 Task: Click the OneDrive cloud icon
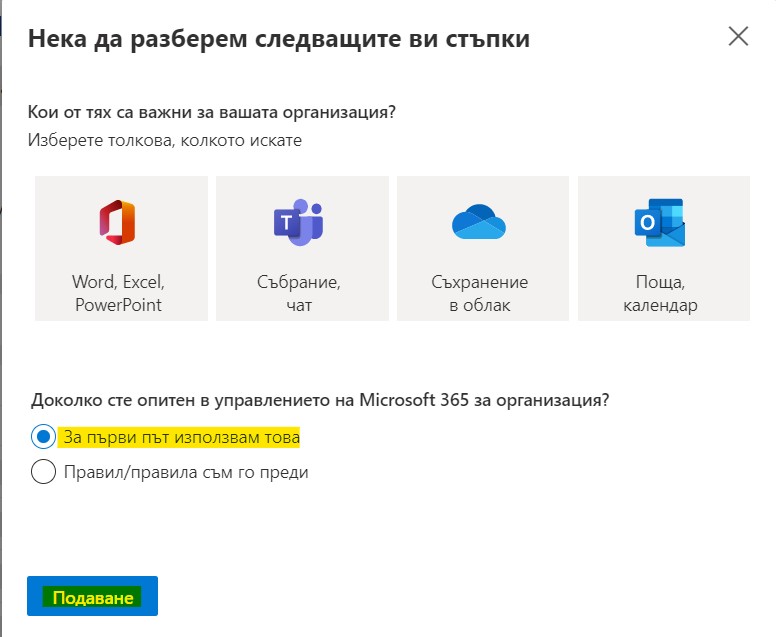480,222
